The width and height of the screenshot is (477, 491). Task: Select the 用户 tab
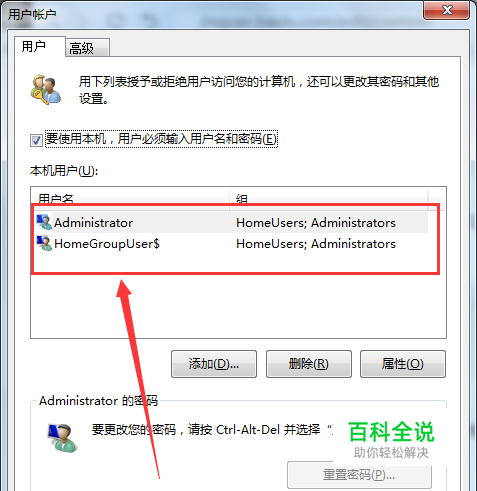click(39, 46)
